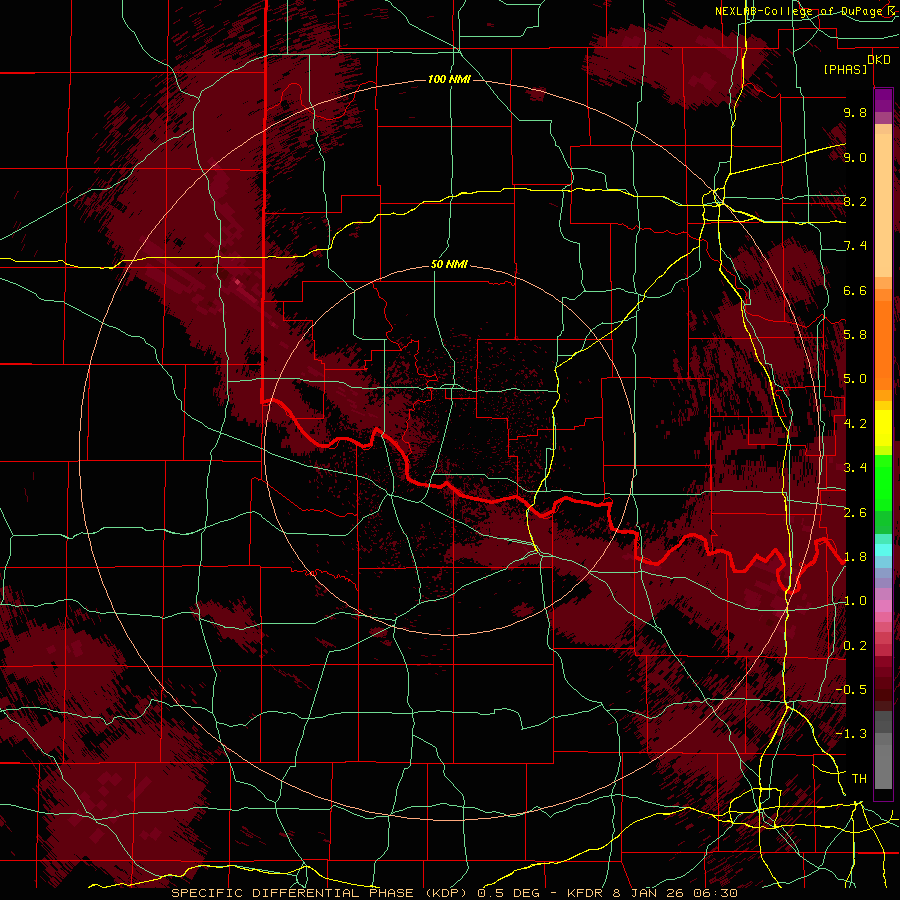The width and height of the screenshot is (900, 900).
Task: Select the cyan swatch beside 1.8
Action: [x=883, y=549]
